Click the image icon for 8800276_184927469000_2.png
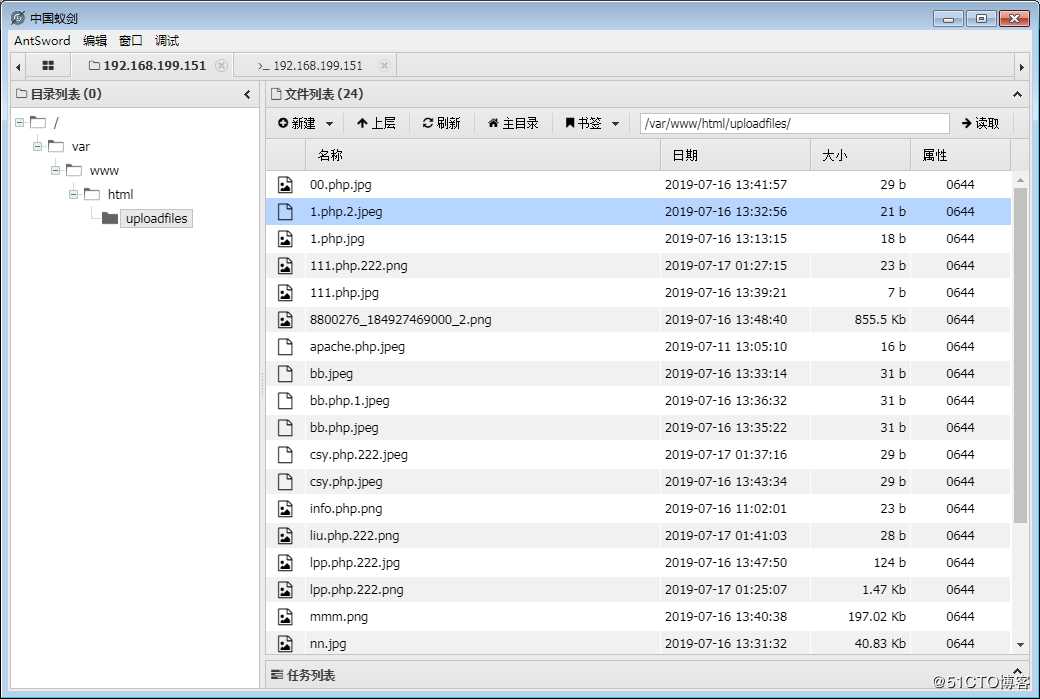 [x=285, y=320]
